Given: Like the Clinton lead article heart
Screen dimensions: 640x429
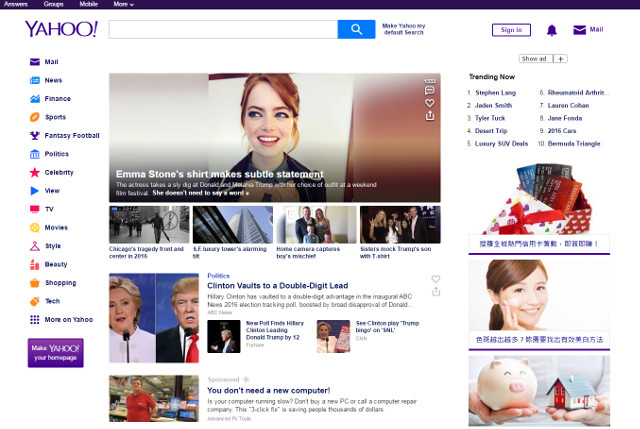Looking at the screenshot, I should coord(436,279).
